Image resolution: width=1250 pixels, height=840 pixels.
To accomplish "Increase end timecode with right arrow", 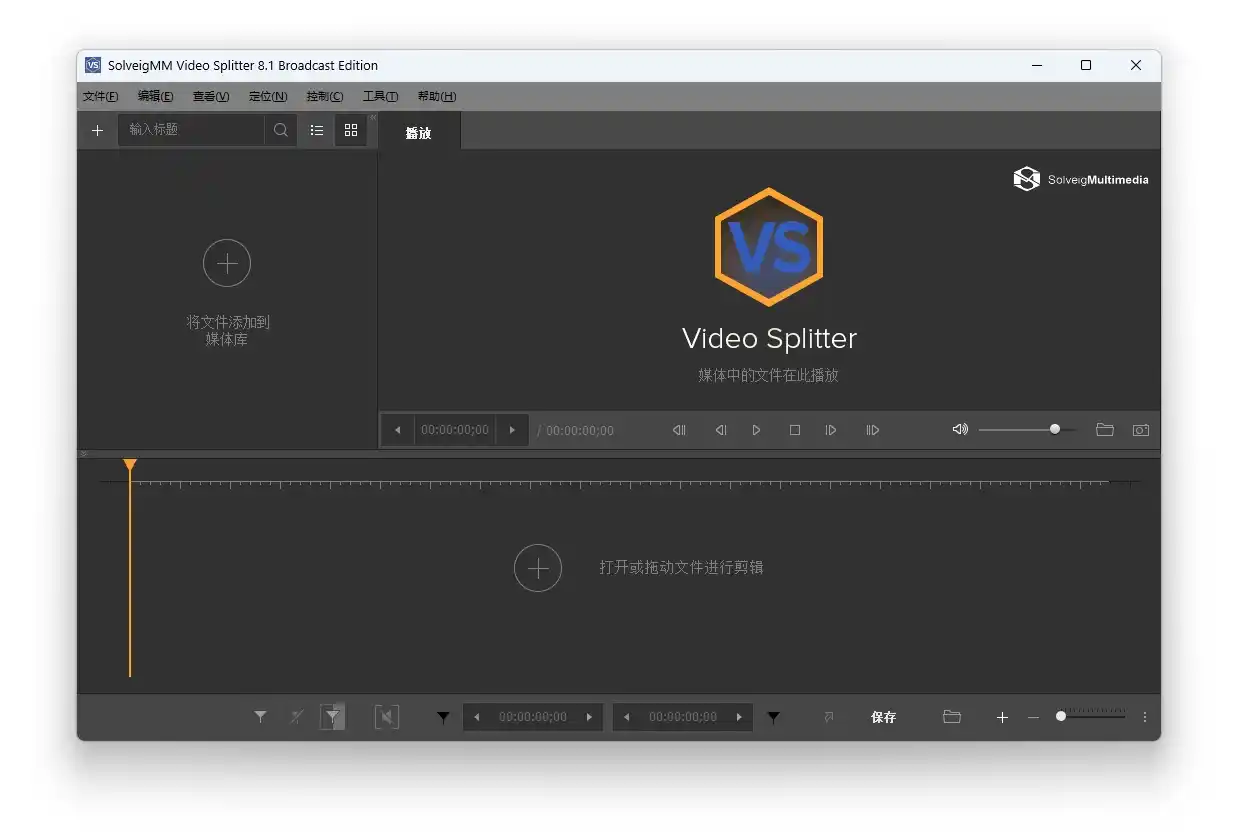I will 739,717.
